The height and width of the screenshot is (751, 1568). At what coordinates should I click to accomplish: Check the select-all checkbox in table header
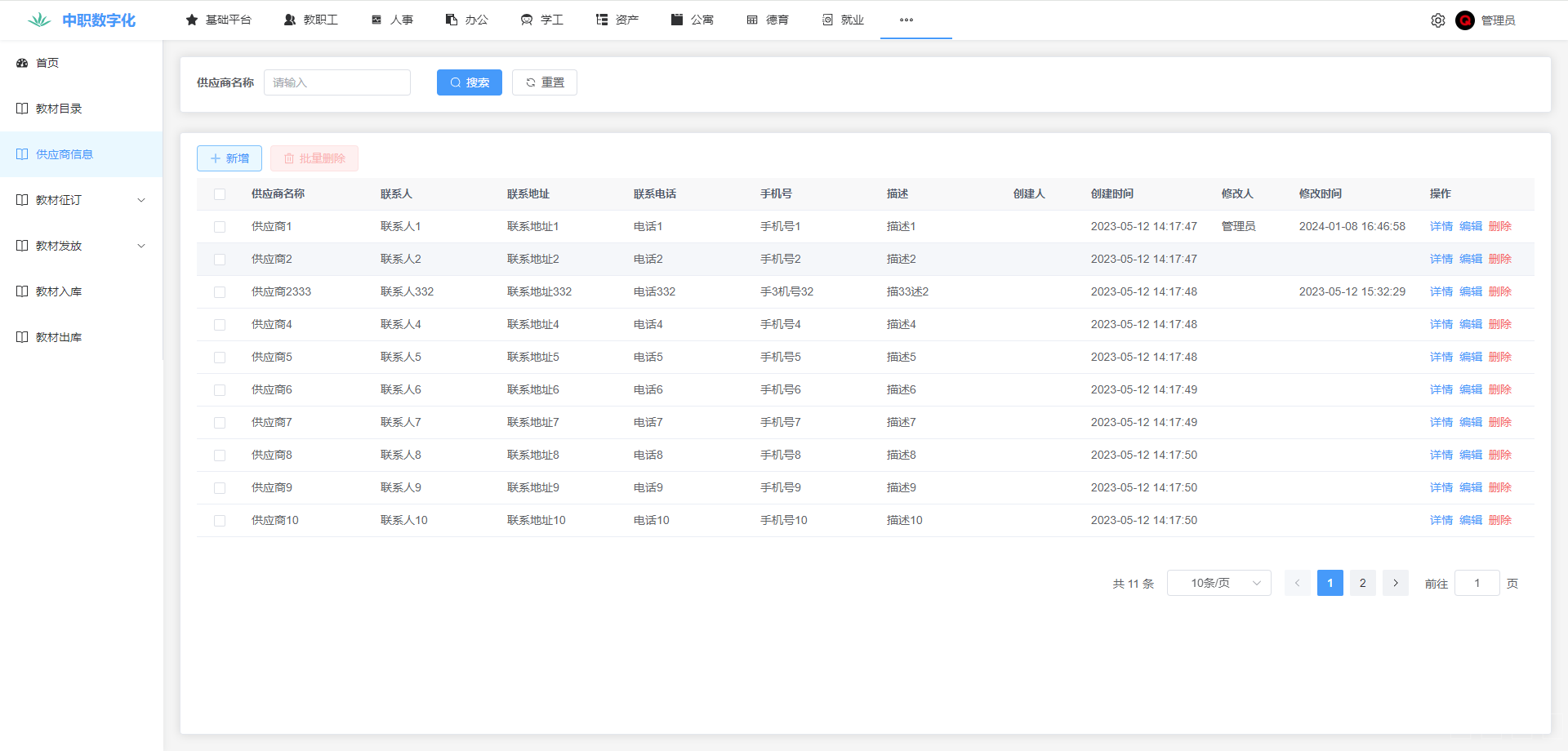point(220,194)
